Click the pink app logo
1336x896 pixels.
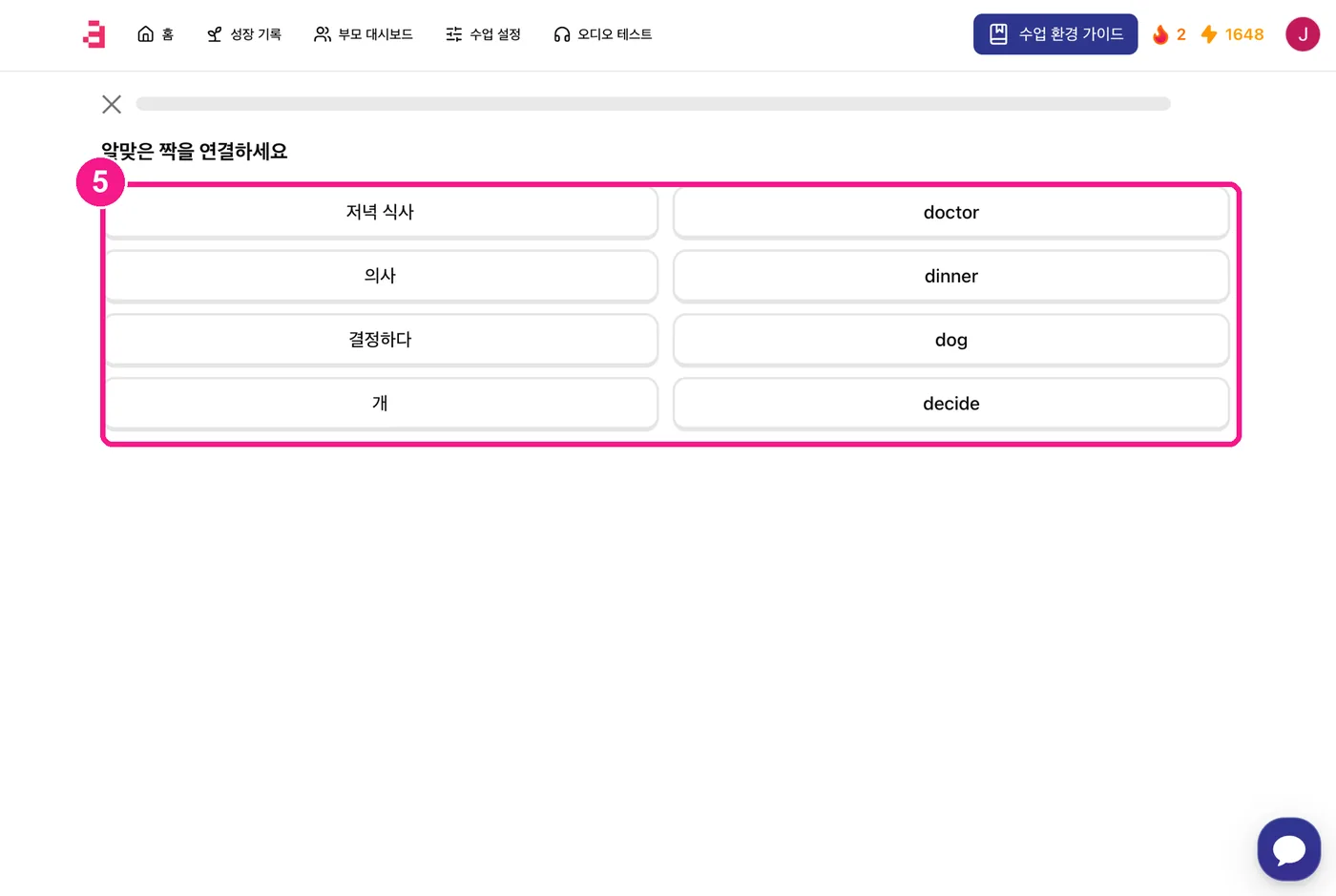(94, 34)
